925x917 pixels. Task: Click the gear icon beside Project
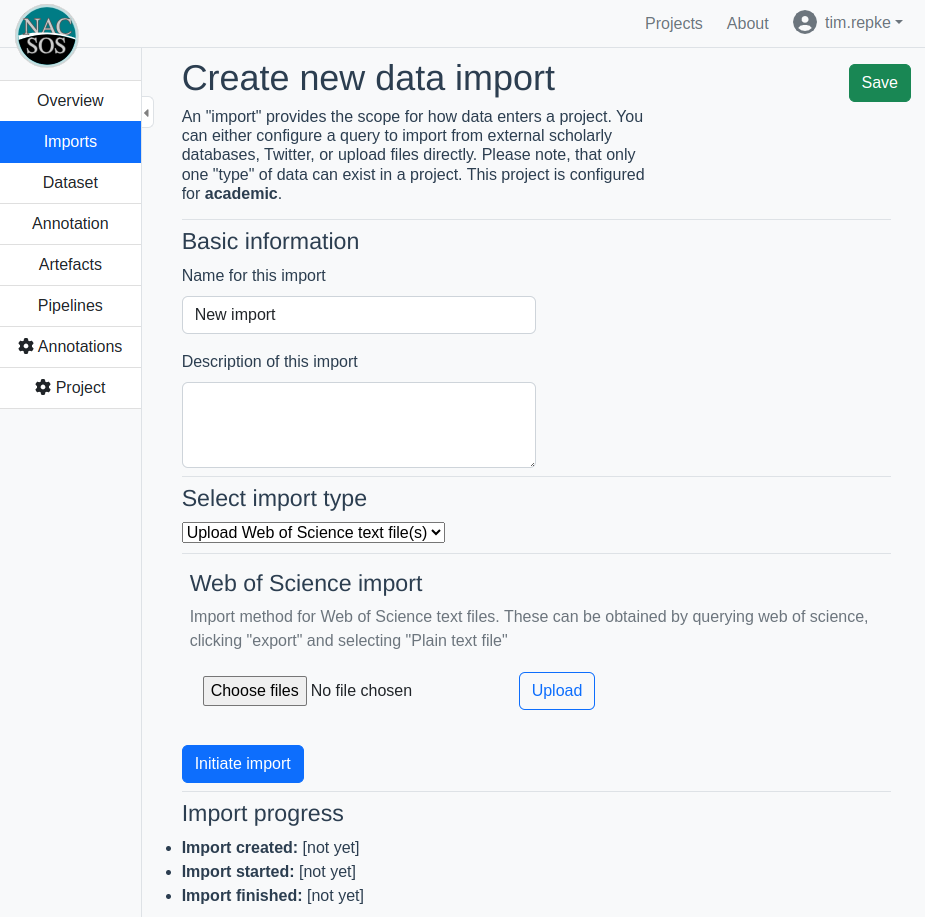tap(43, 387)
